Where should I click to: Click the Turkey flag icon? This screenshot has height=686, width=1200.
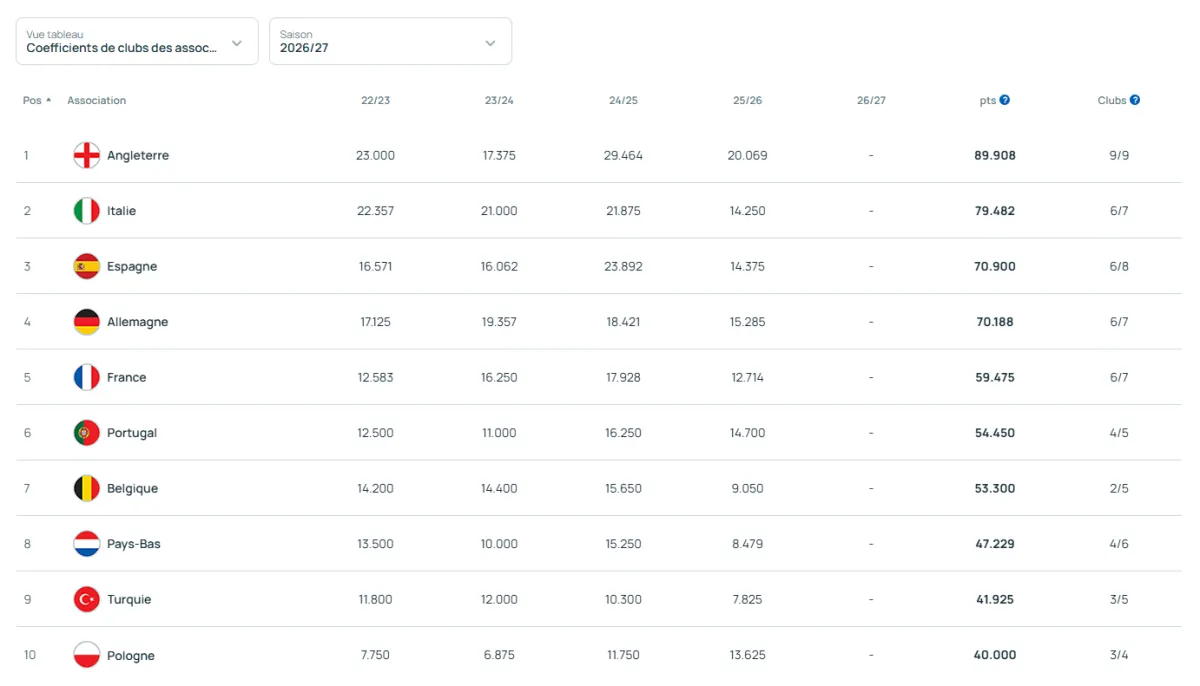(87, 599)
